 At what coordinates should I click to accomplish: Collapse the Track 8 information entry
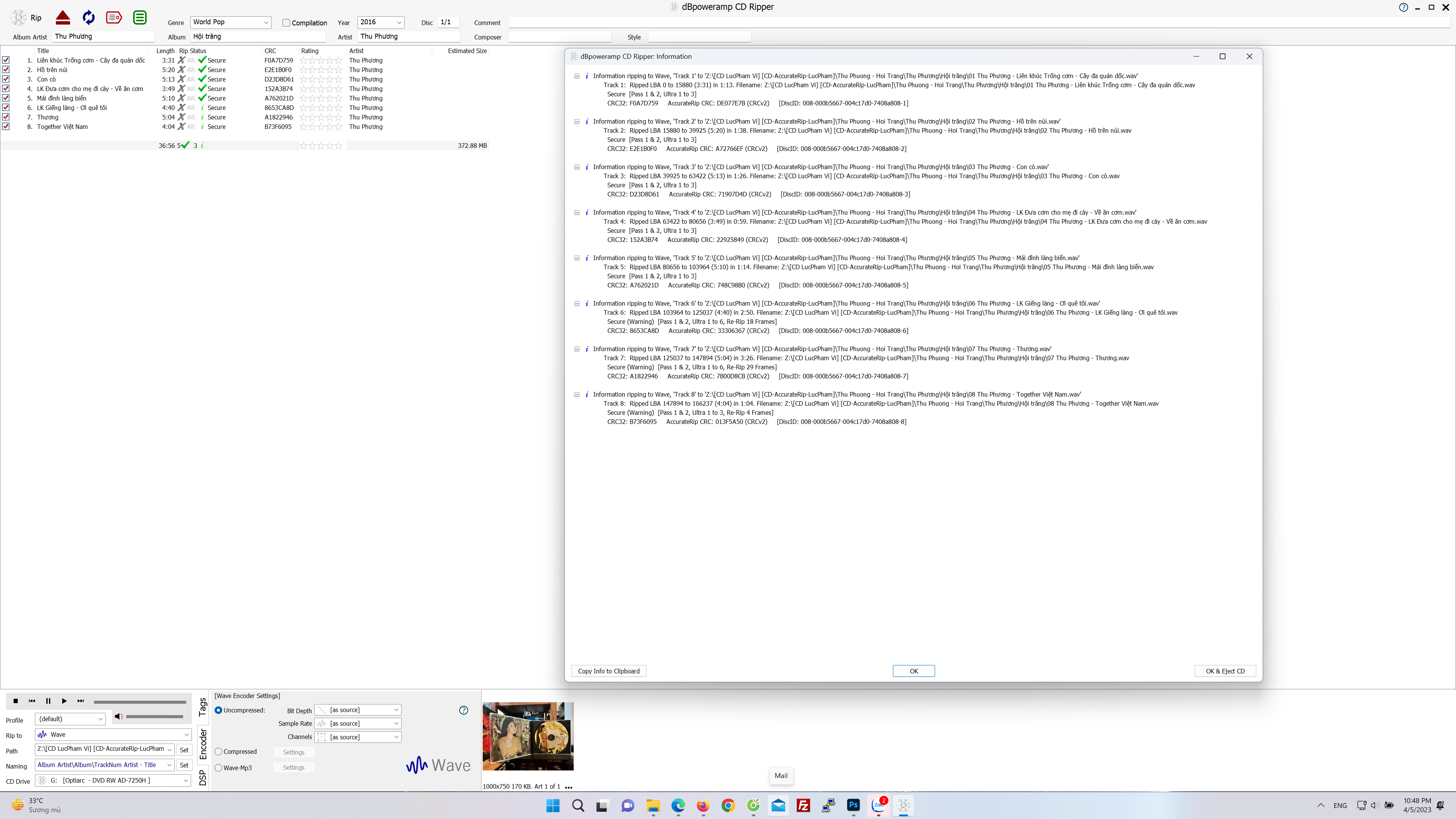pyautogui.click(x=576, y=394)
